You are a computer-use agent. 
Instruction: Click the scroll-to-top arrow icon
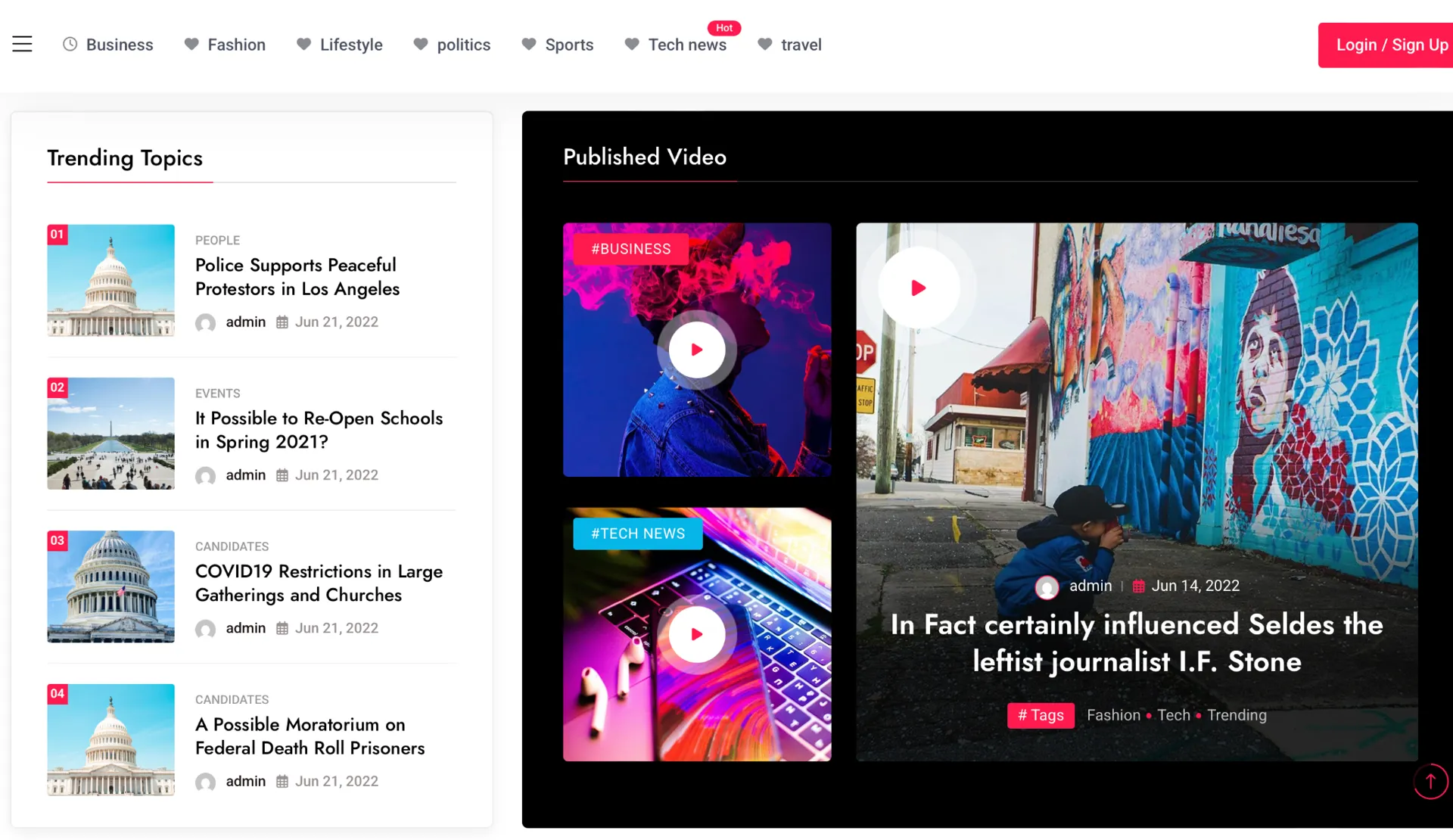[x=1430, y=782]
